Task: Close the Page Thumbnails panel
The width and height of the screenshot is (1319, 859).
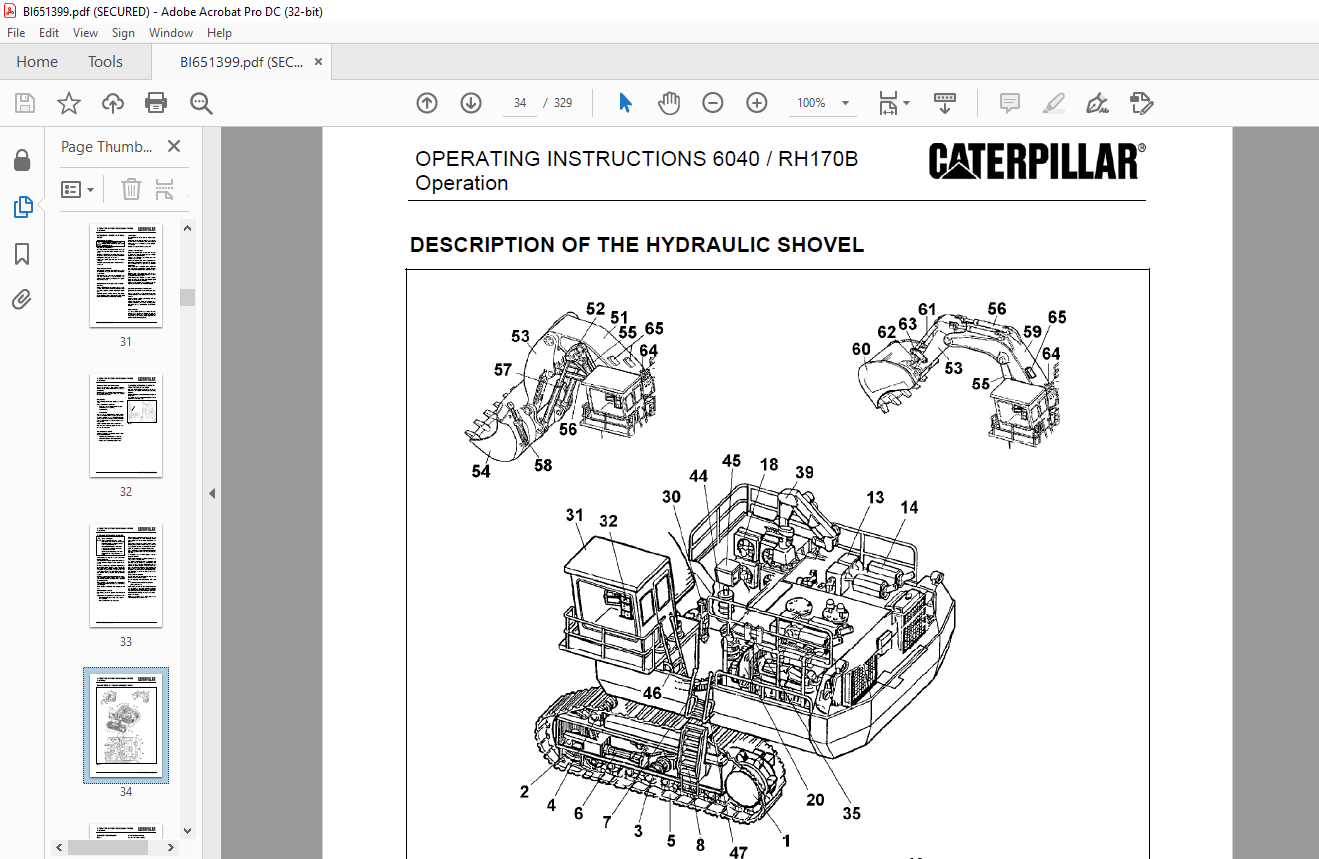Action: (174, 146)
